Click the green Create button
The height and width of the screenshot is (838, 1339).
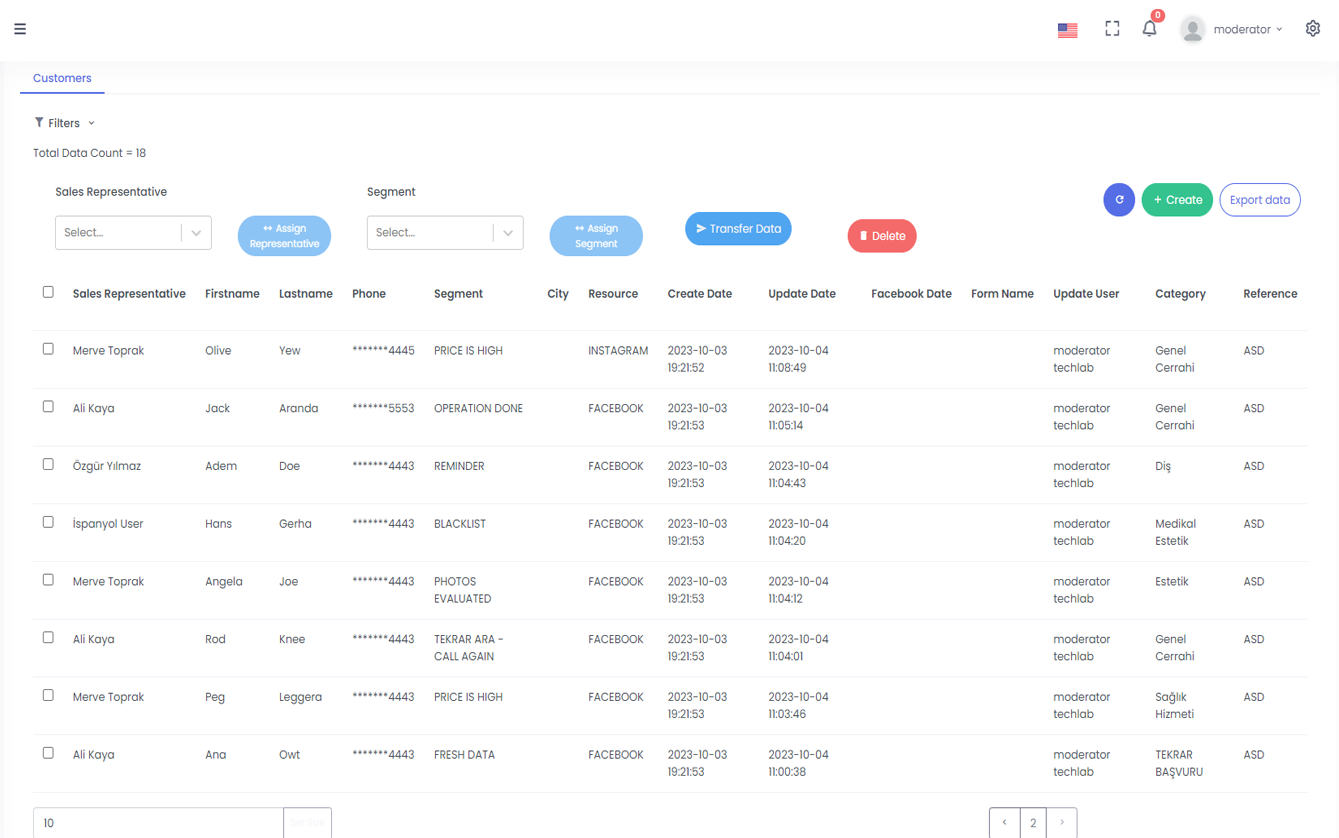coord(1177,200)
